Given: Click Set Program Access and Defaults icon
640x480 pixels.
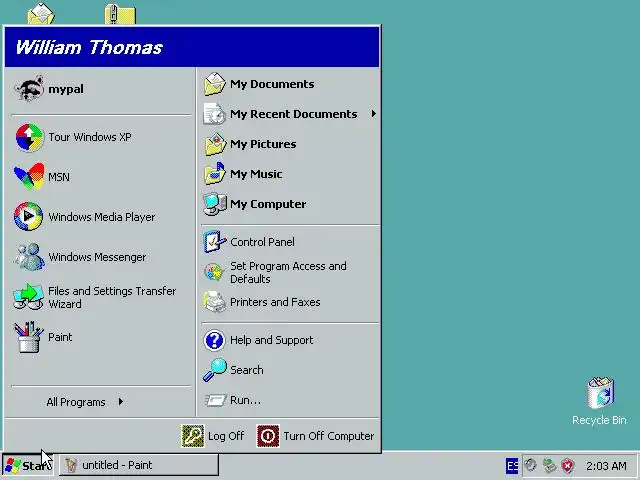Looking at the screenshot, I should coord(215,272).
